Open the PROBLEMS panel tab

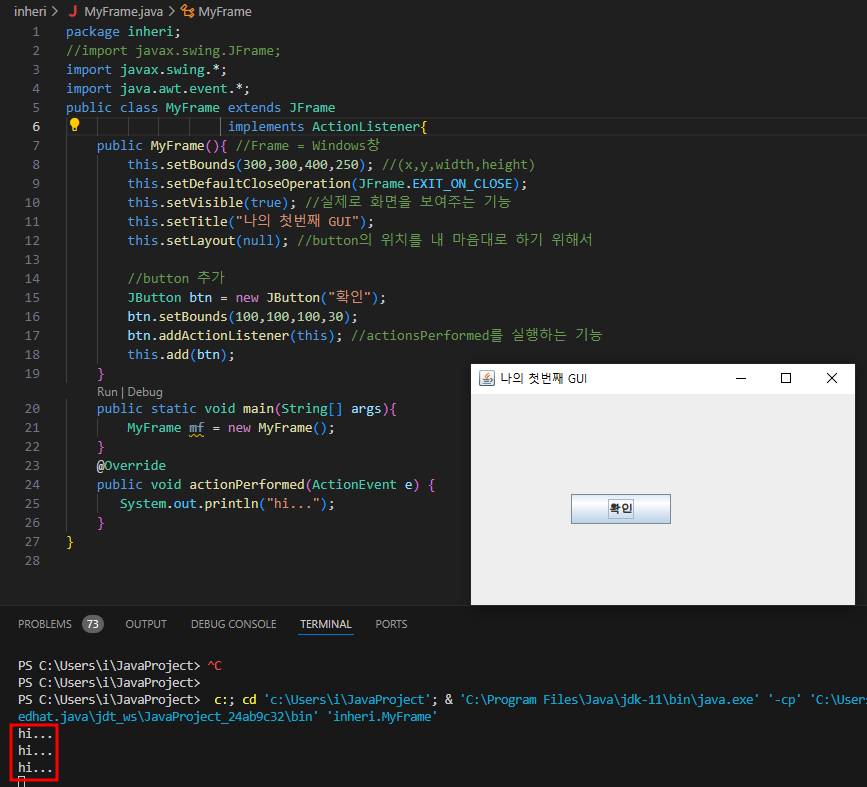[x=45, y=624]
